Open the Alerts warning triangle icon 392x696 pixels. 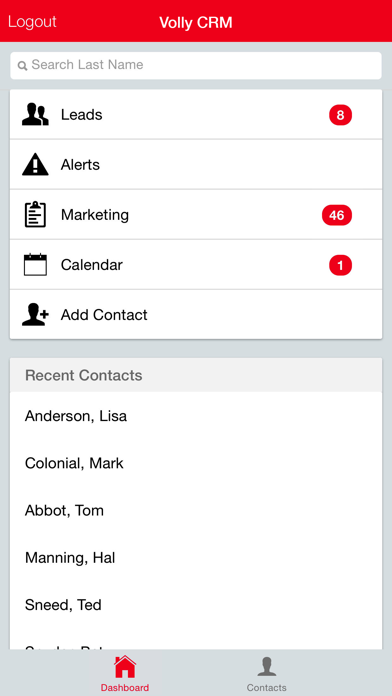click(35, 164)
